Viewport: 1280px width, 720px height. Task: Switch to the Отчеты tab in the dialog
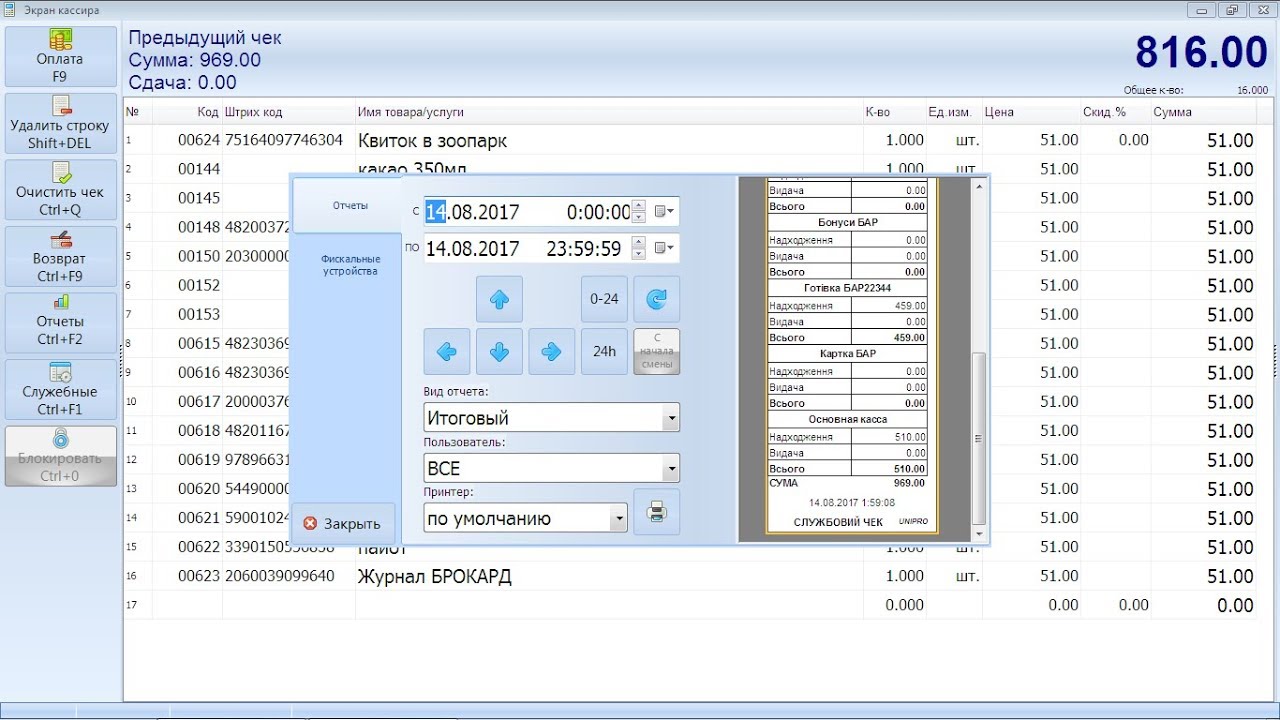click(x=350, y=206)
